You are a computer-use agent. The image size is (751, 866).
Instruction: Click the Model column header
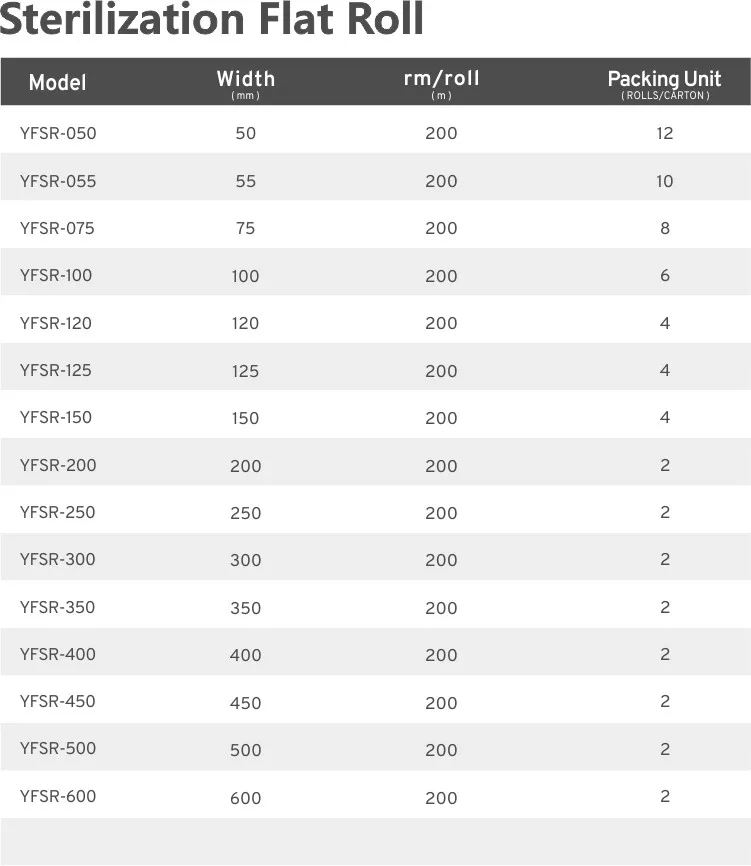57,83
